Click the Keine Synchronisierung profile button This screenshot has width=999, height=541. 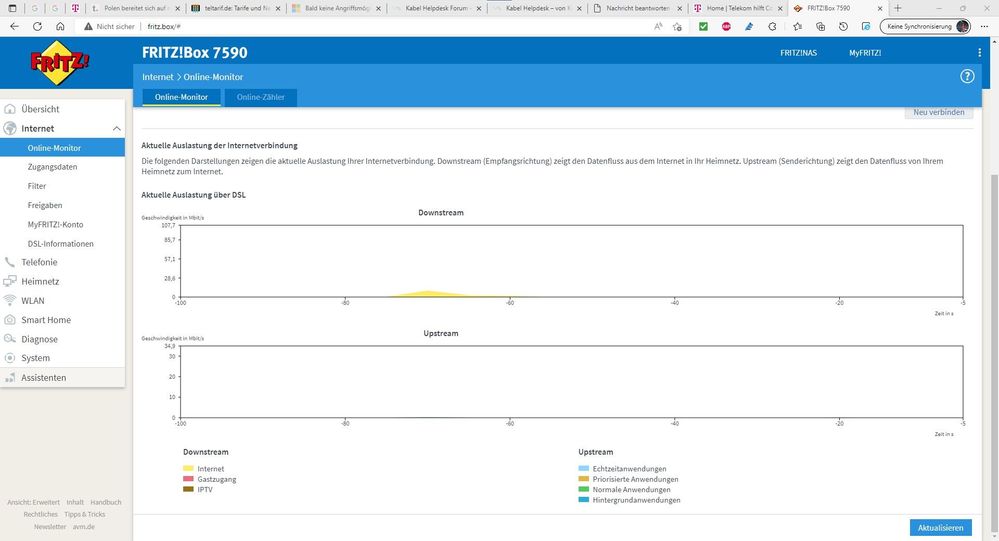[x=926, y=27]
